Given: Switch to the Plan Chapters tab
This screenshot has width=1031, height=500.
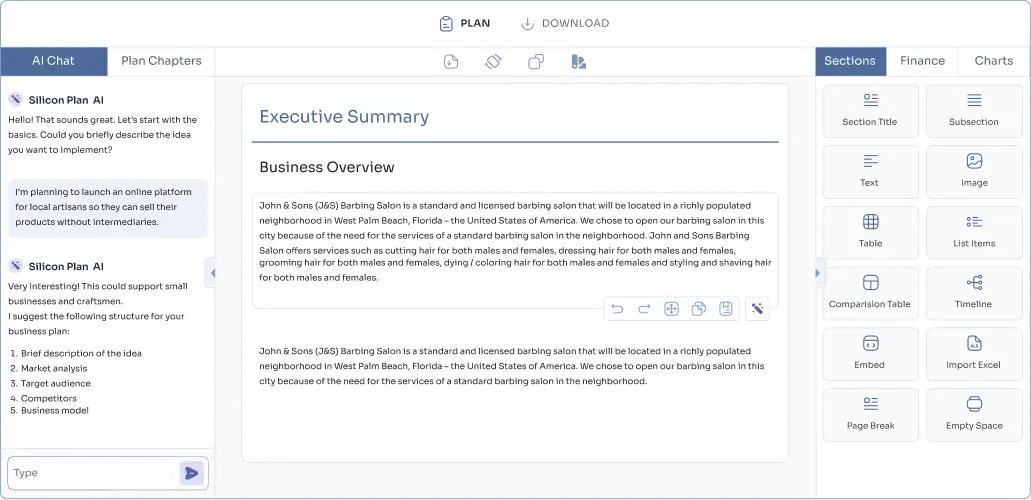Looking at the screenshot, I should (x=161, y=61).
